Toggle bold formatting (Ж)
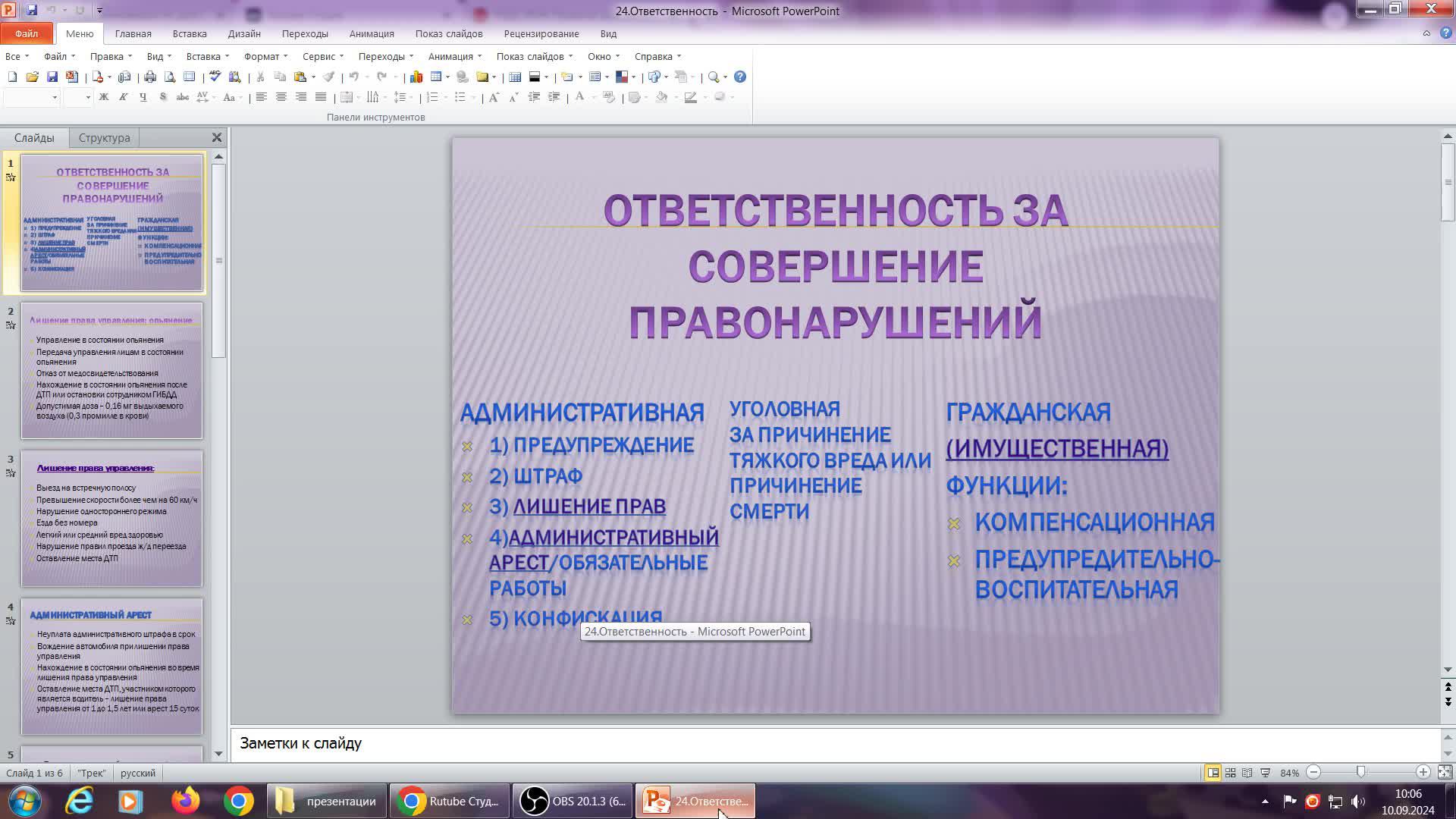The height and width of the screenshot is (819, 1456). coord(104,97)
